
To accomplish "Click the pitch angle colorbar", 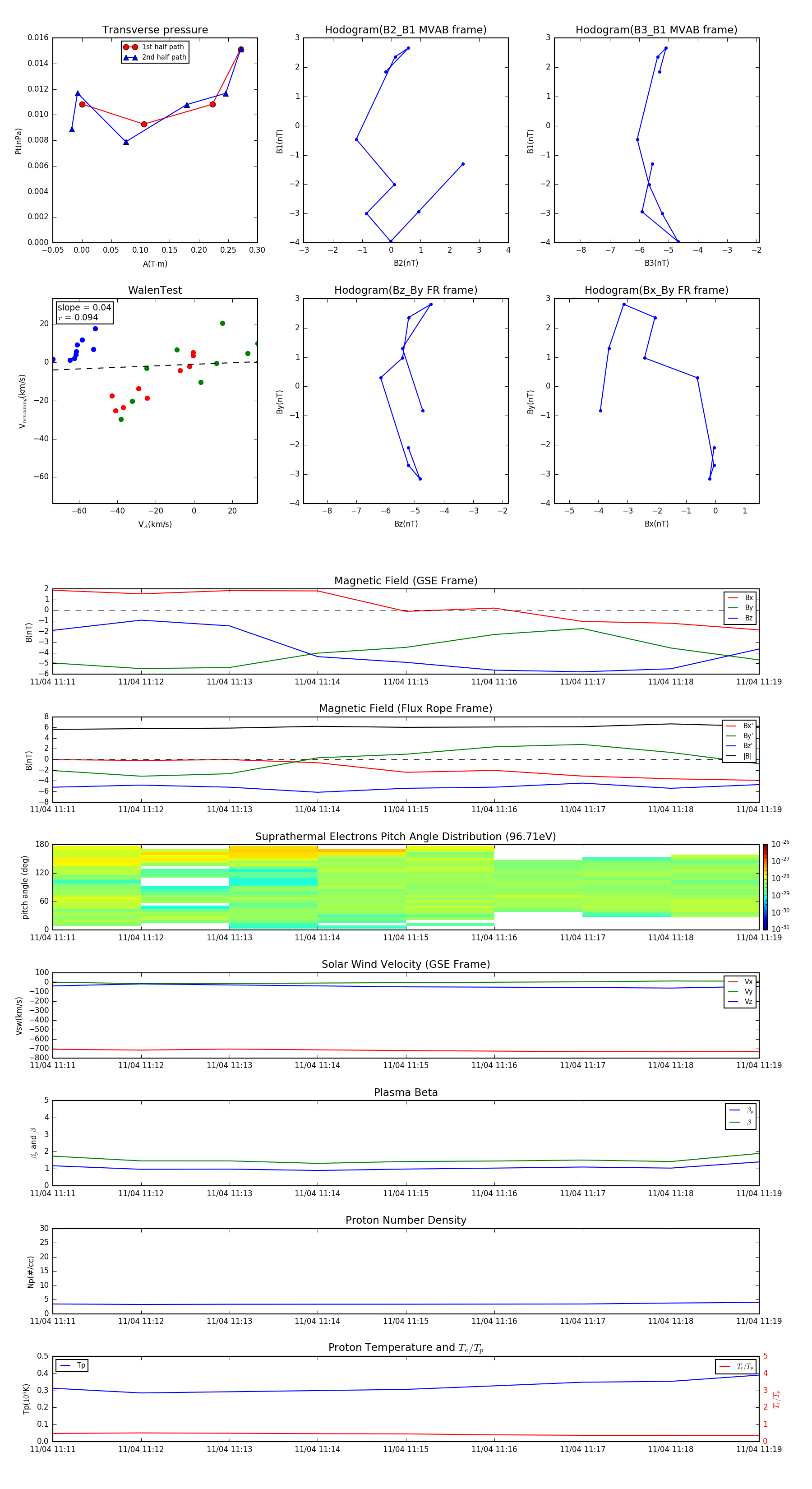I will click(765, 887).
